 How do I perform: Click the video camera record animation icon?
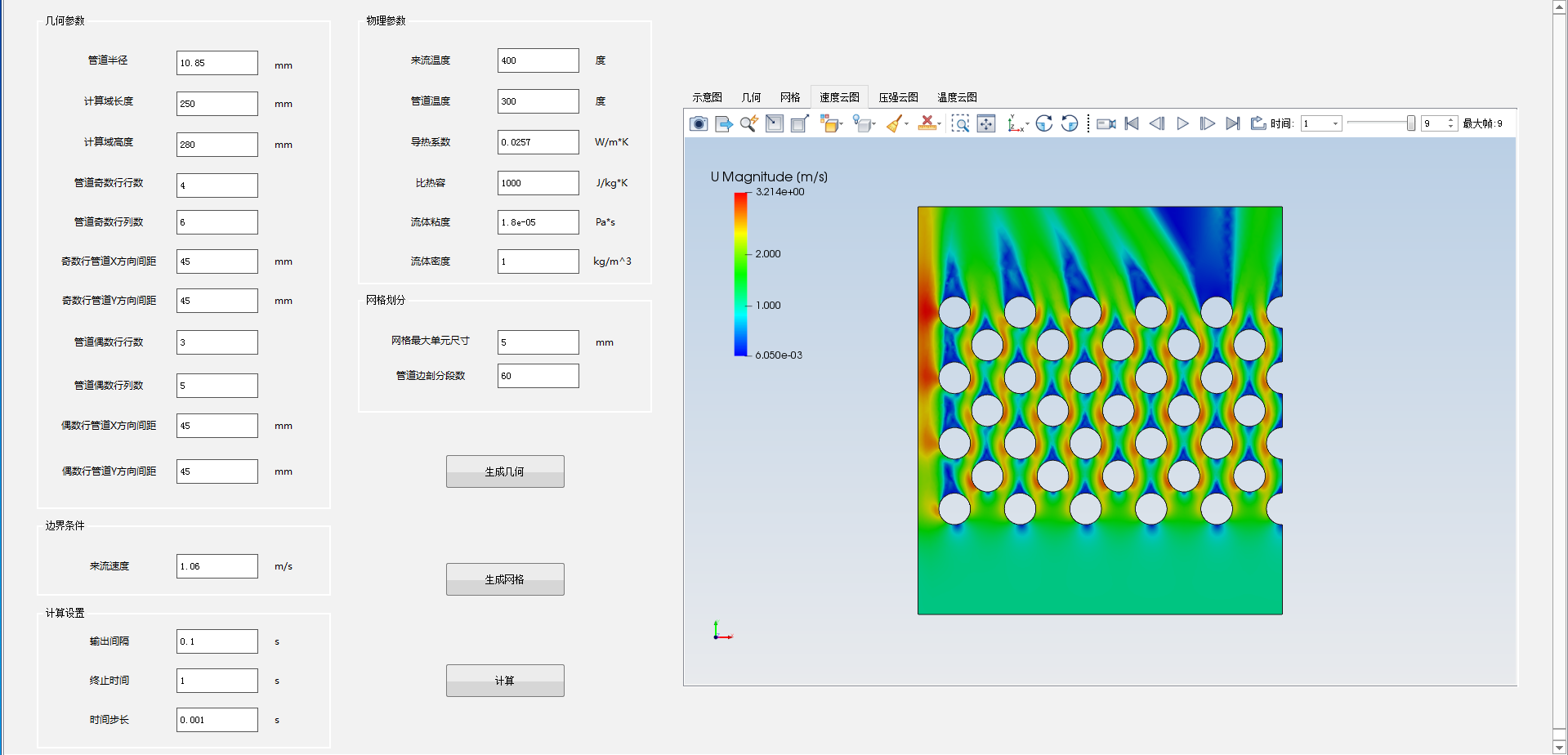pyautogui.click(x=1106, y=123)
